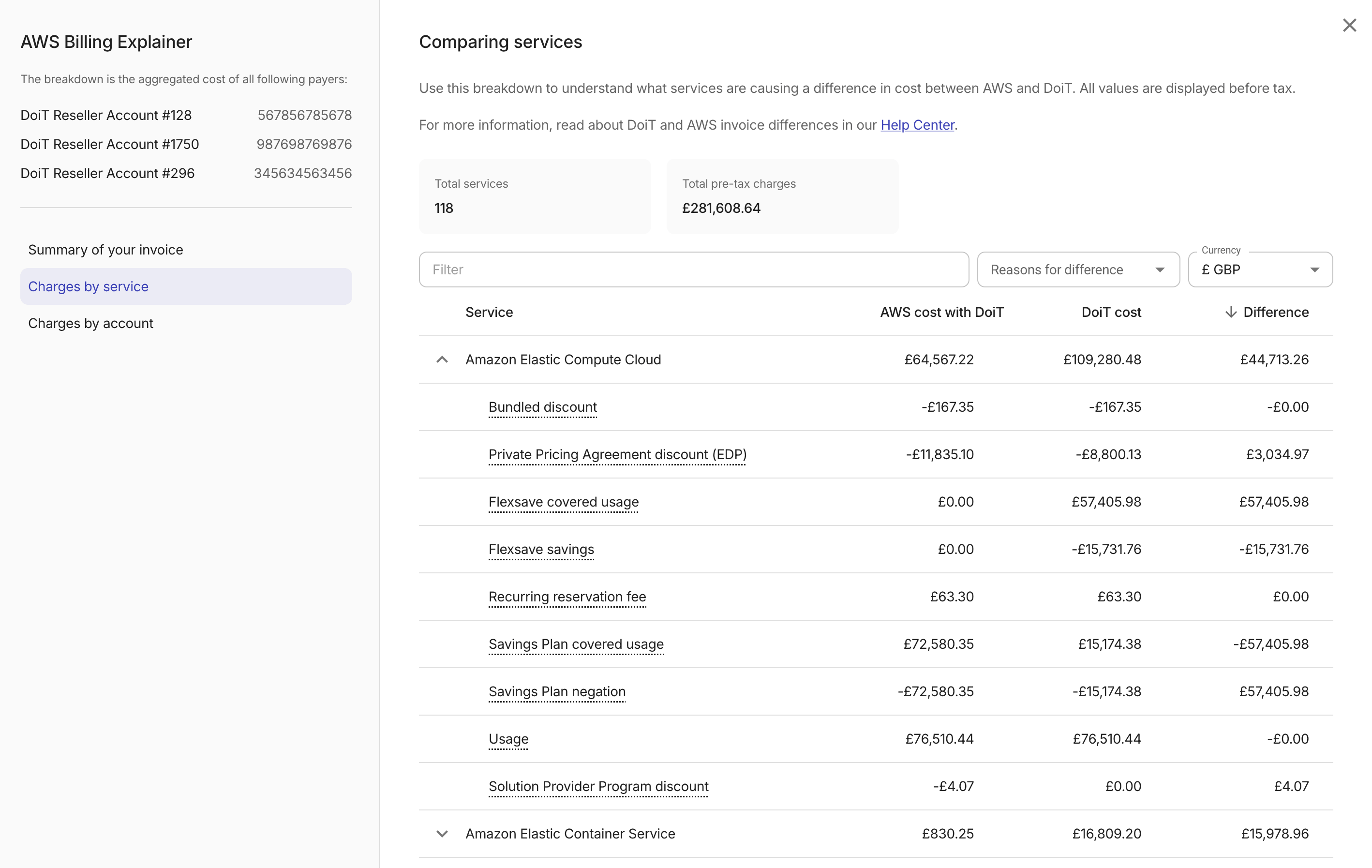Viewport: 1372px width, 868px height.
Task: Expand Amazon Elastic Container Service row
Action: click(442, 834)
